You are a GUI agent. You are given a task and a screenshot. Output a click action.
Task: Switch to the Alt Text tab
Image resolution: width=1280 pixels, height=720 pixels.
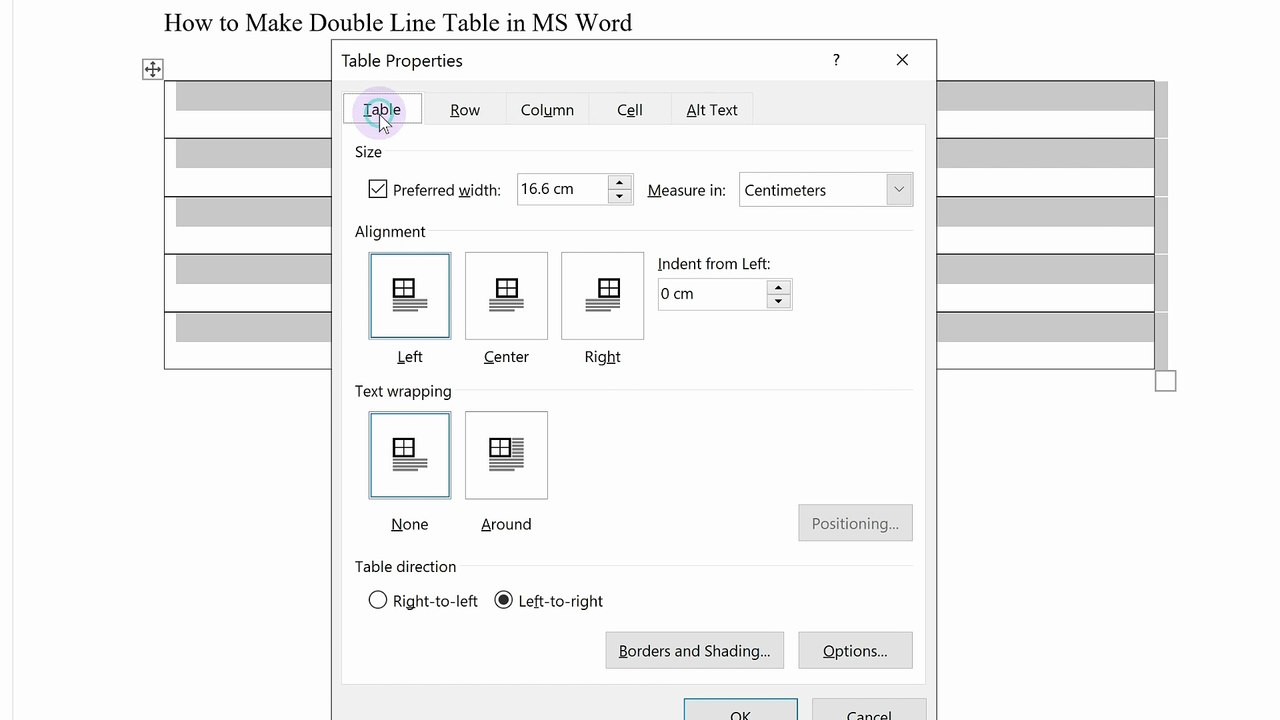[712, 110]
